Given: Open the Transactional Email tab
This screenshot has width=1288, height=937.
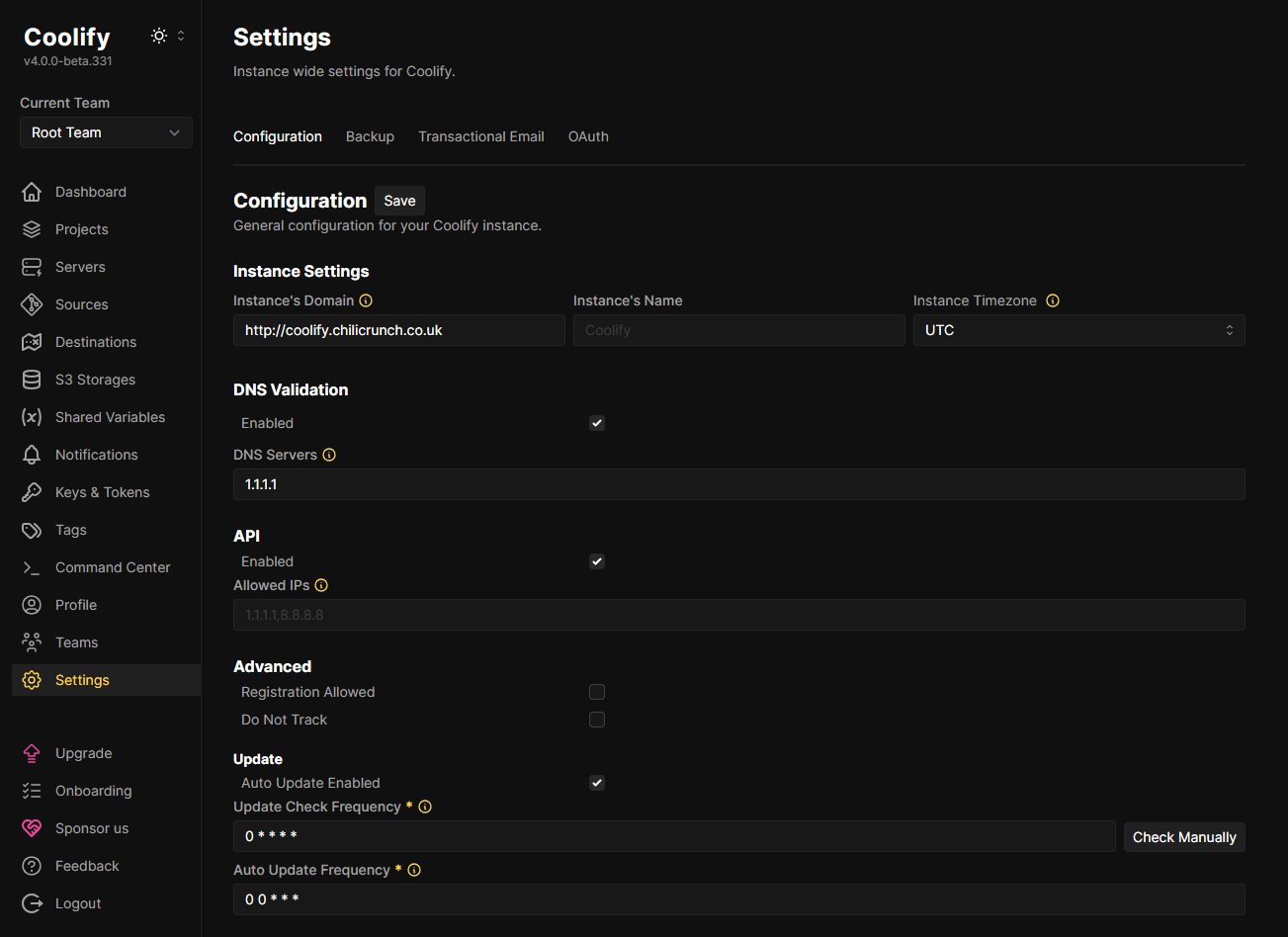Looking at the screenshot, I should 480,136.
